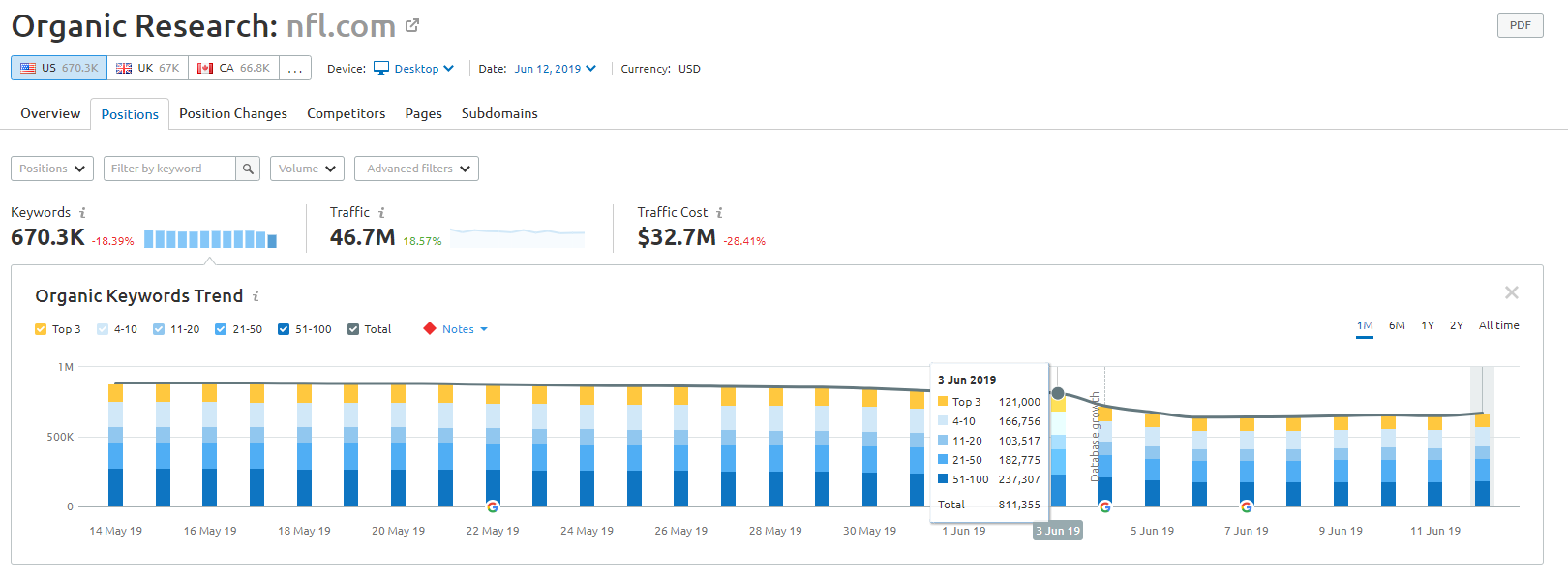Open the Competitors tab

[346, 113]
